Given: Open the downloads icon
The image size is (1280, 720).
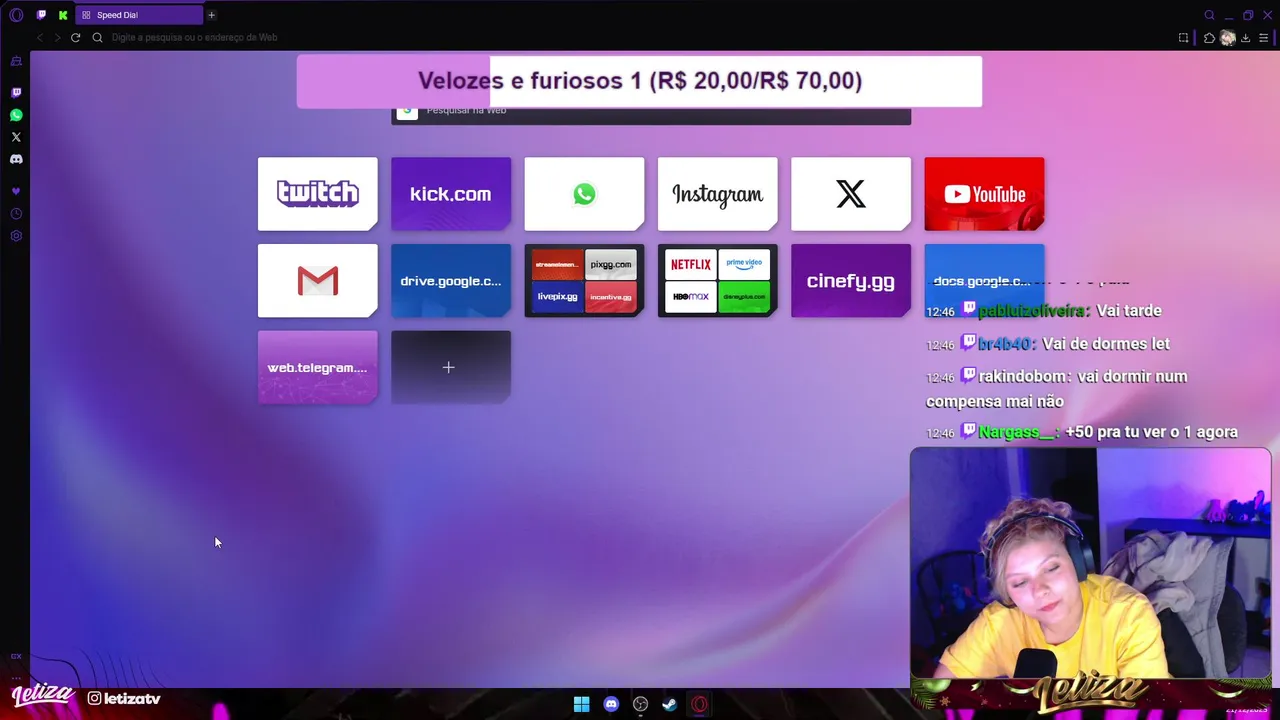Looking at the screenshot, I should [1246, 38].
